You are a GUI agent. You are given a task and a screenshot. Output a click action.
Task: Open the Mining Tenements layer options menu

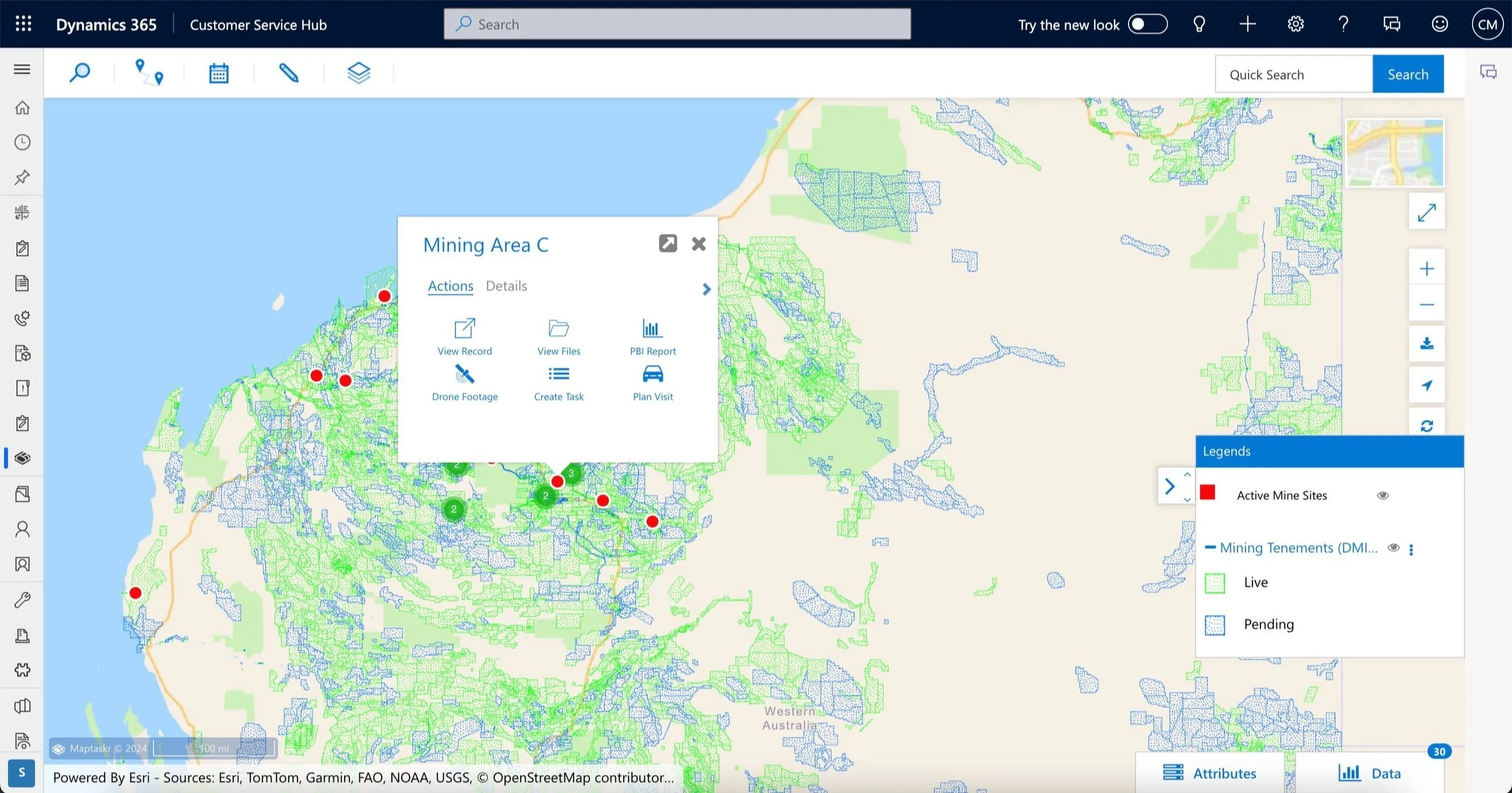pyautogui.click(x=1412, y=549)
